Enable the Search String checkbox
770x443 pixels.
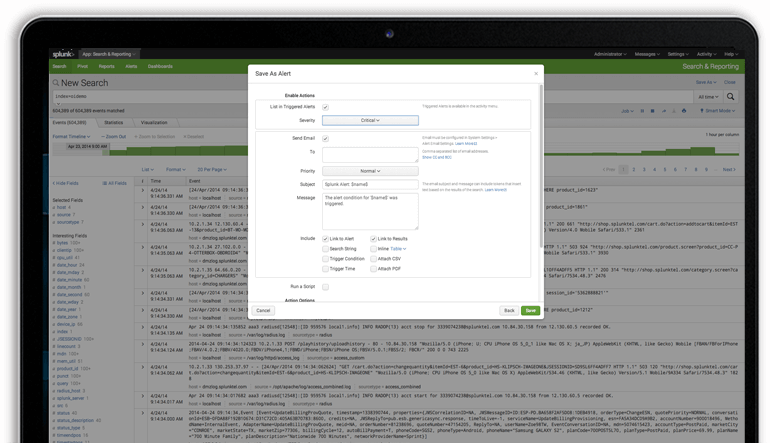pos(325,249)
